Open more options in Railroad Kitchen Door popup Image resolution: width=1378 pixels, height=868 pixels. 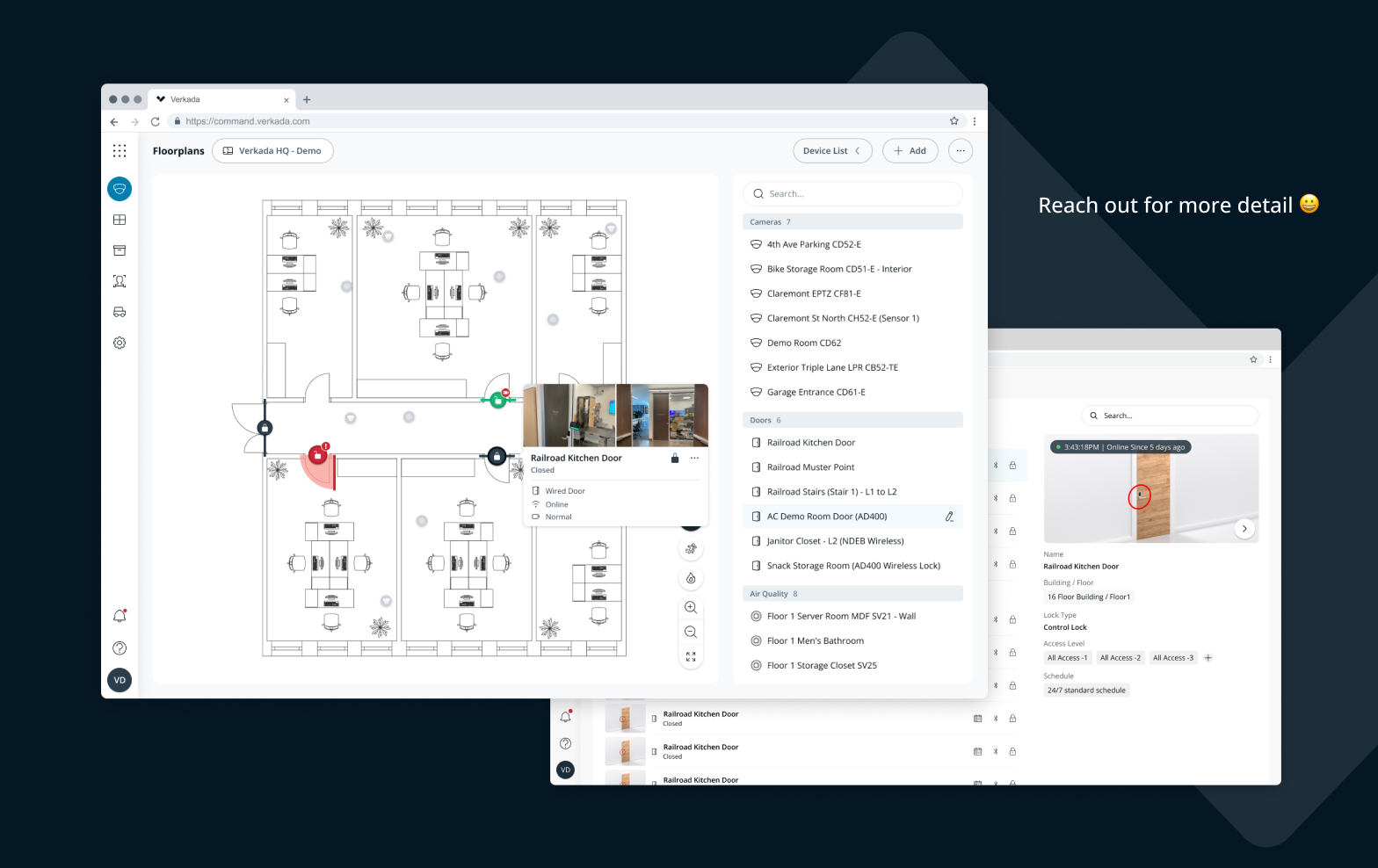694,459
